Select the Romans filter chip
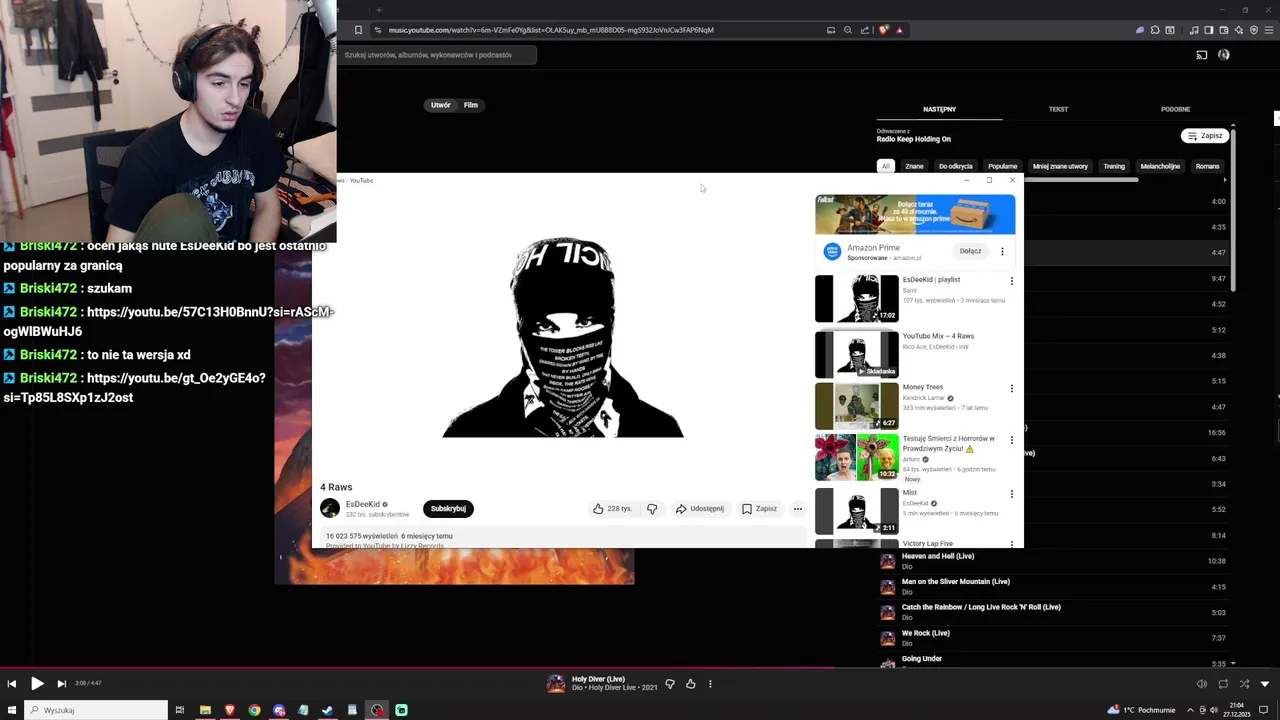Screen dimensions: 1280x720 (1208, 166)
